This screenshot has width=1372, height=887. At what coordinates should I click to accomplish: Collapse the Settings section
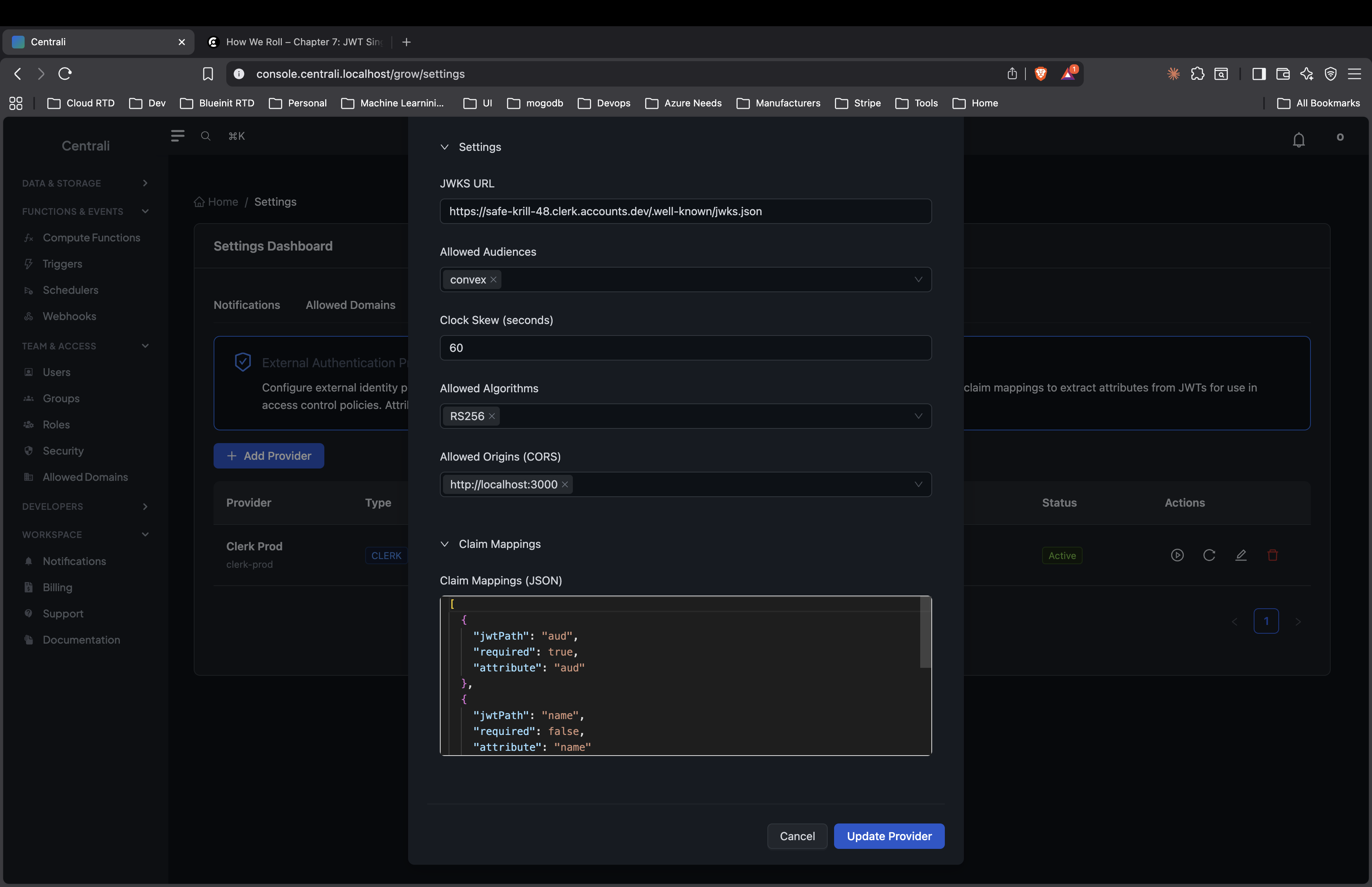click(x=445, y=147)
